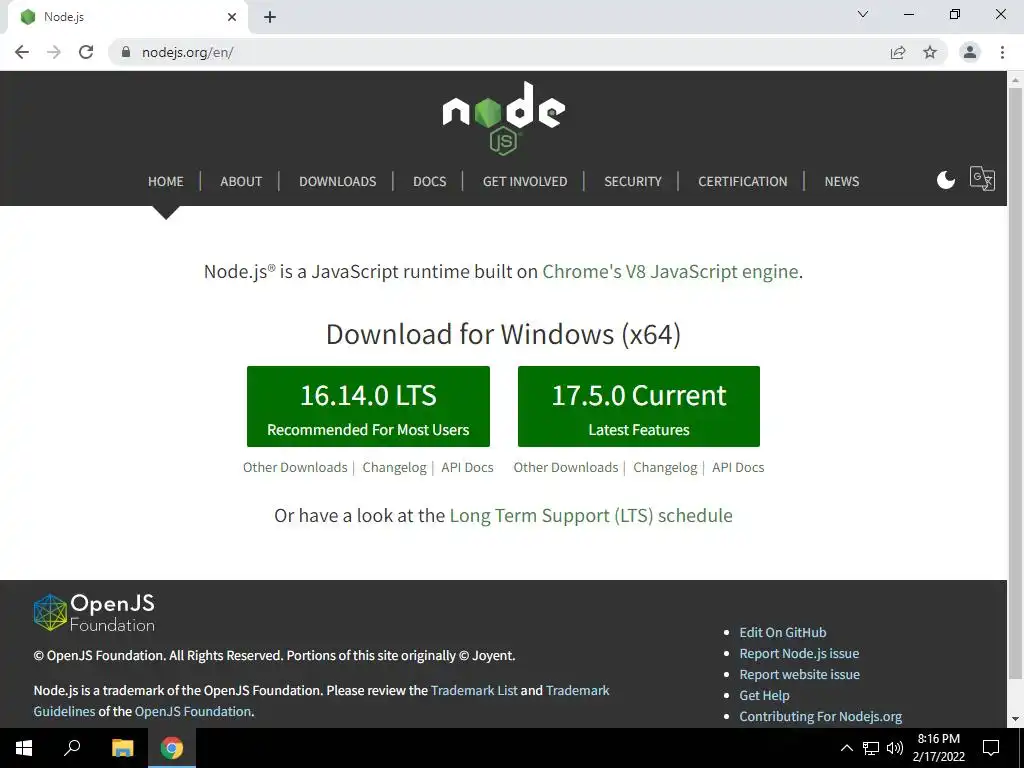Open a new tab with the plus button
This screenshot has width=1024, height=768.
tap(270, 17)
